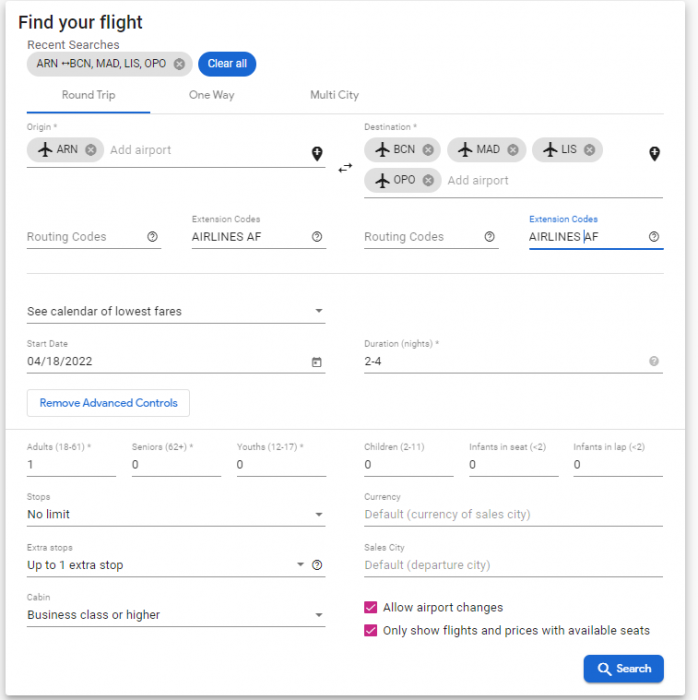
Task: Remove the ARN origin airport chip
Action: (91, 150)
